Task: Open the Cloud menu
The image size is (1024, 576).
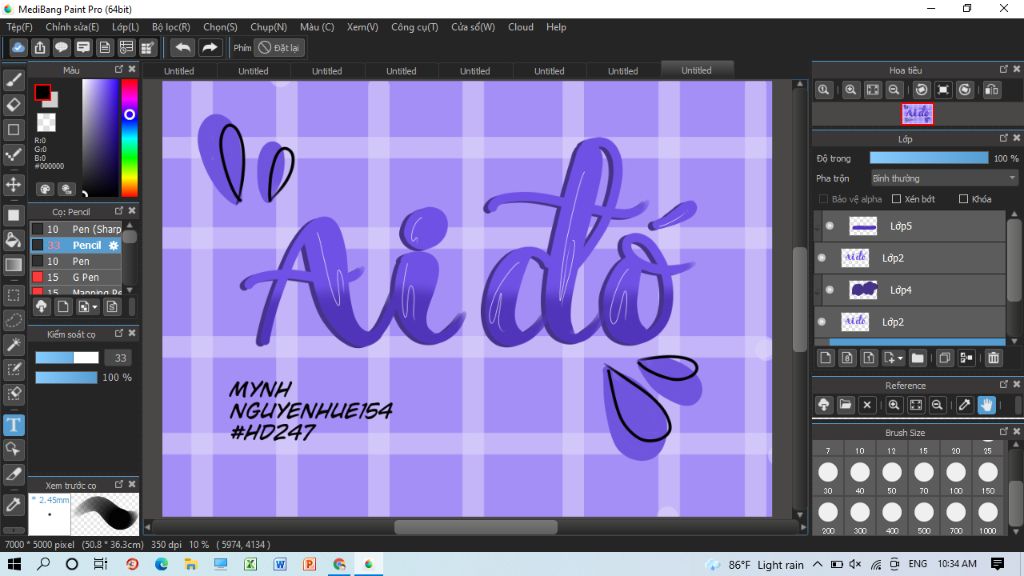Action: pos(520,27)
